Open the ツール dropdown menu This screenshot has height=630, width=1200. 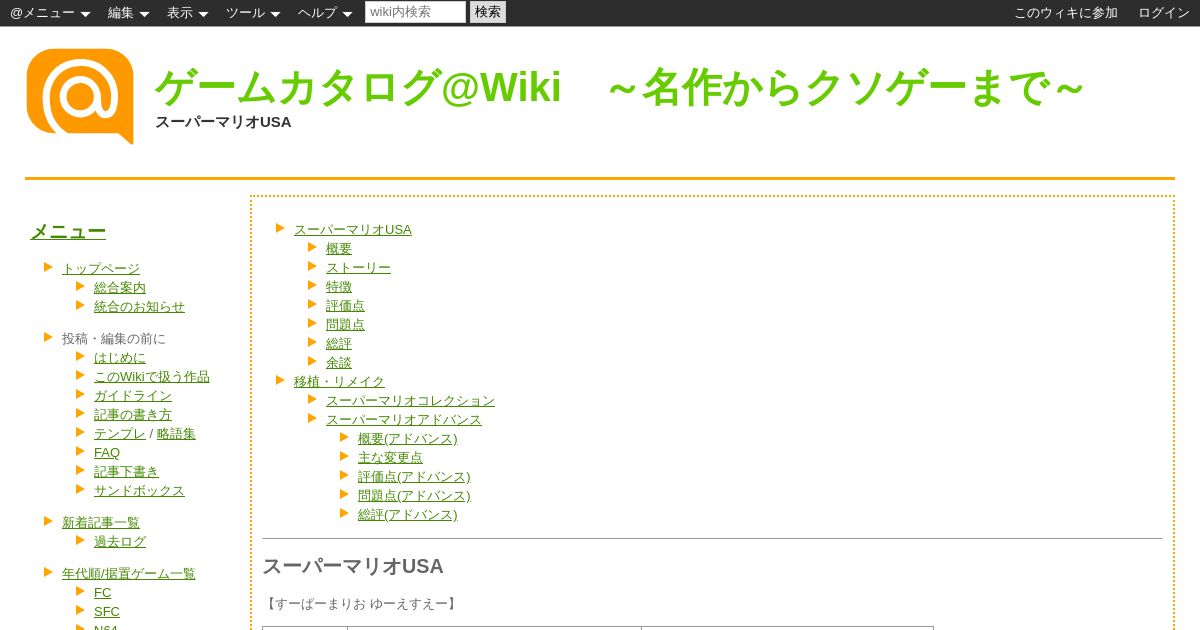(x=253, y=13)
